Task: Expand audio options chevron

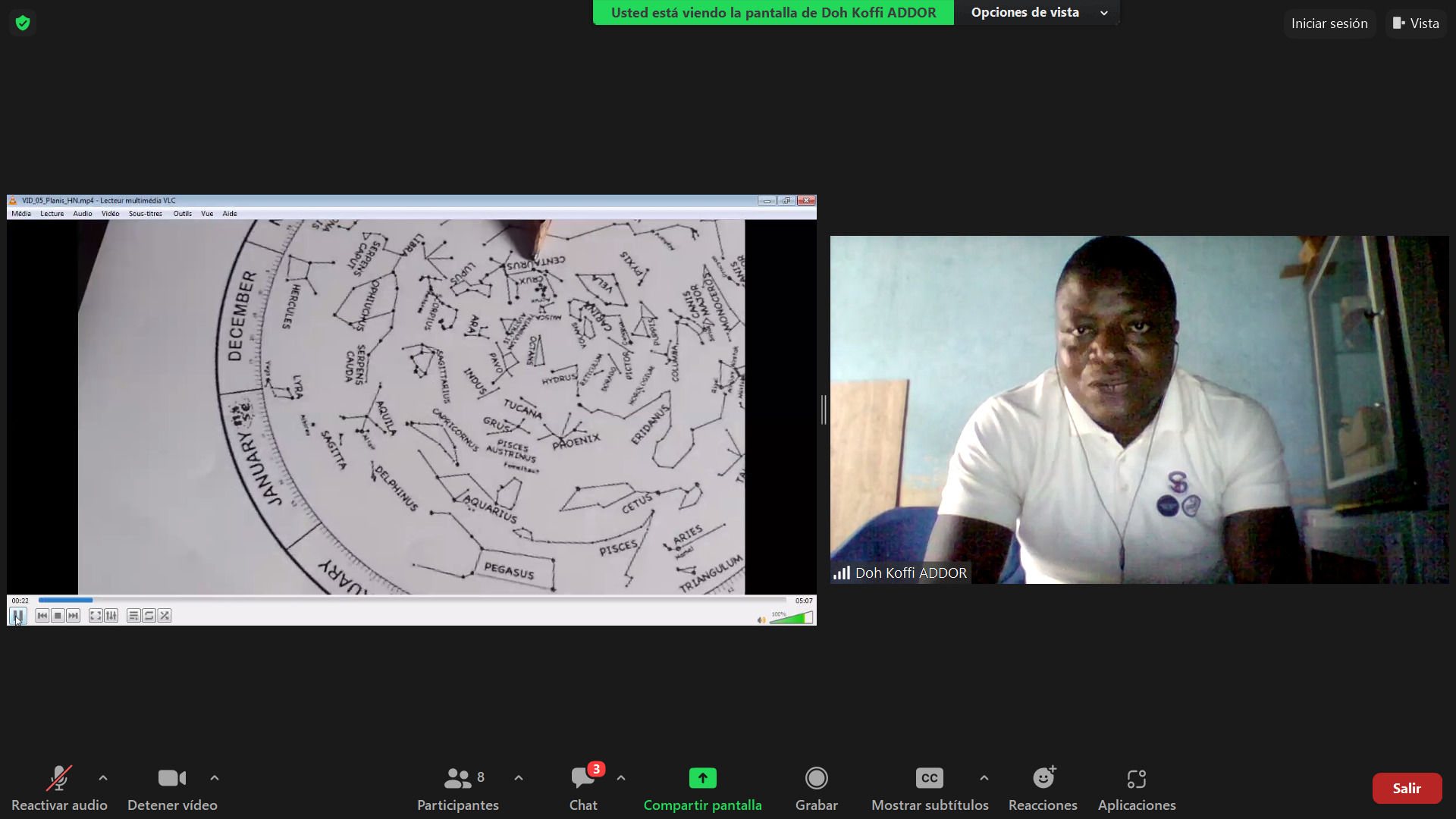Action: (x=103, y=778)
